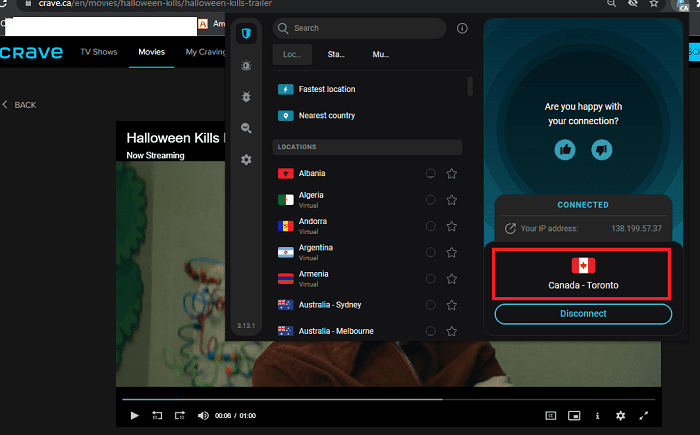Open the antivirus bug sidebar icon
The width and height of the screenshot is (700, 435).
click(246, 96)
